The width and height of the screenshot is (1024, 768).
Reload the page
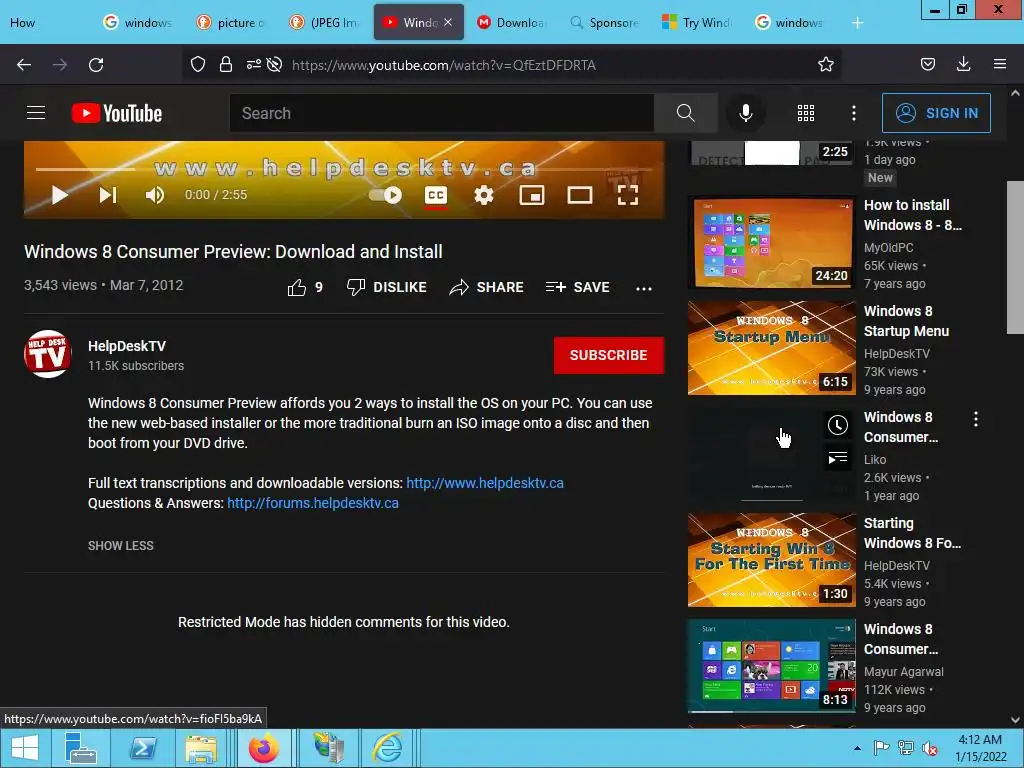click(x=96, y=65)
